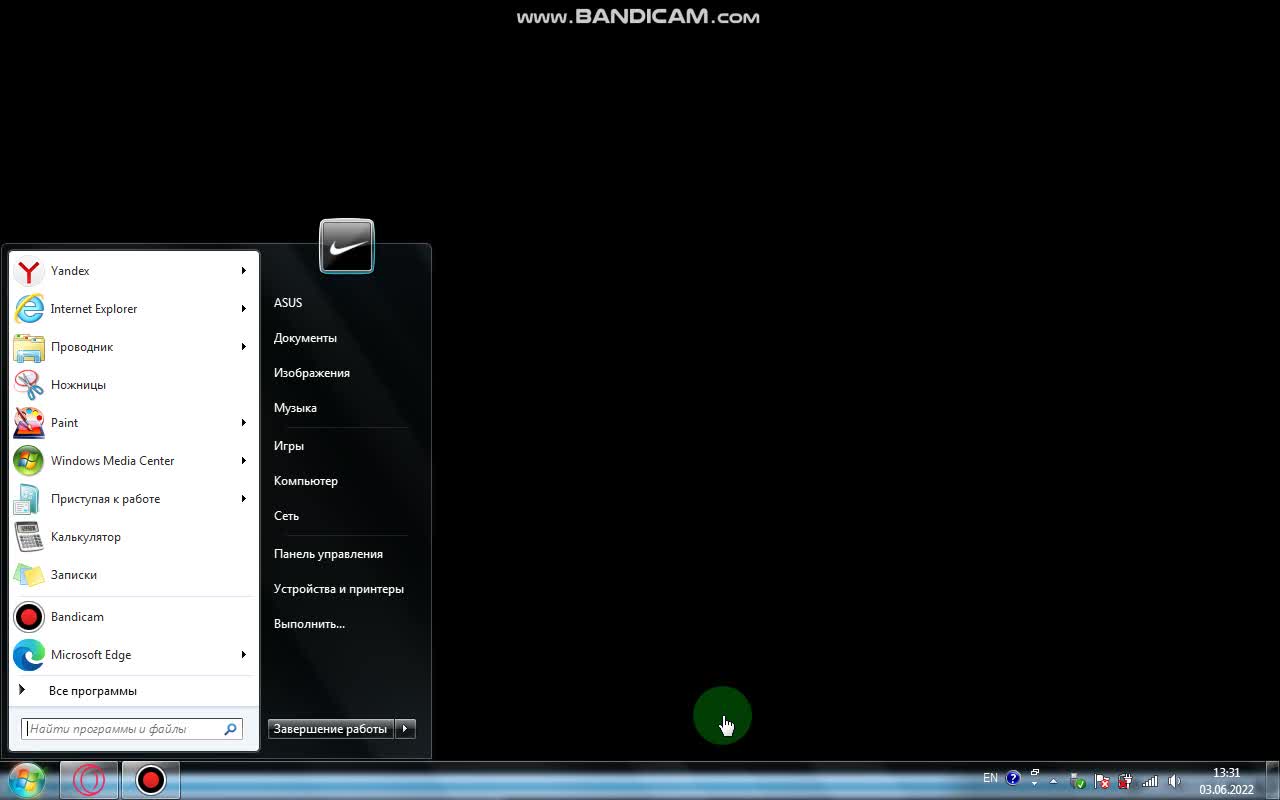Expand Microsoft Edge jump list arrow
This screenshot has height=800, width=1280.
click(243, 655)
